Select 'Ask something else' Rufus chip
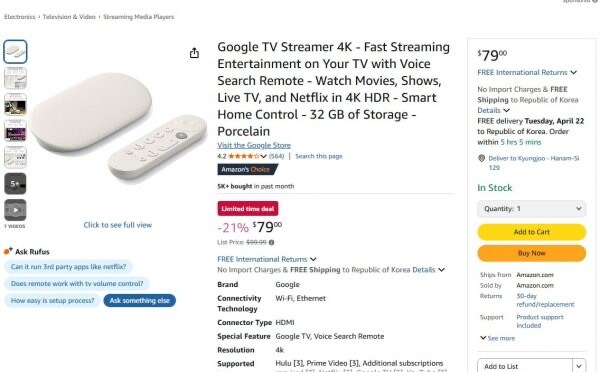Viewport: 600px width, 372px height. click(140, 300)
